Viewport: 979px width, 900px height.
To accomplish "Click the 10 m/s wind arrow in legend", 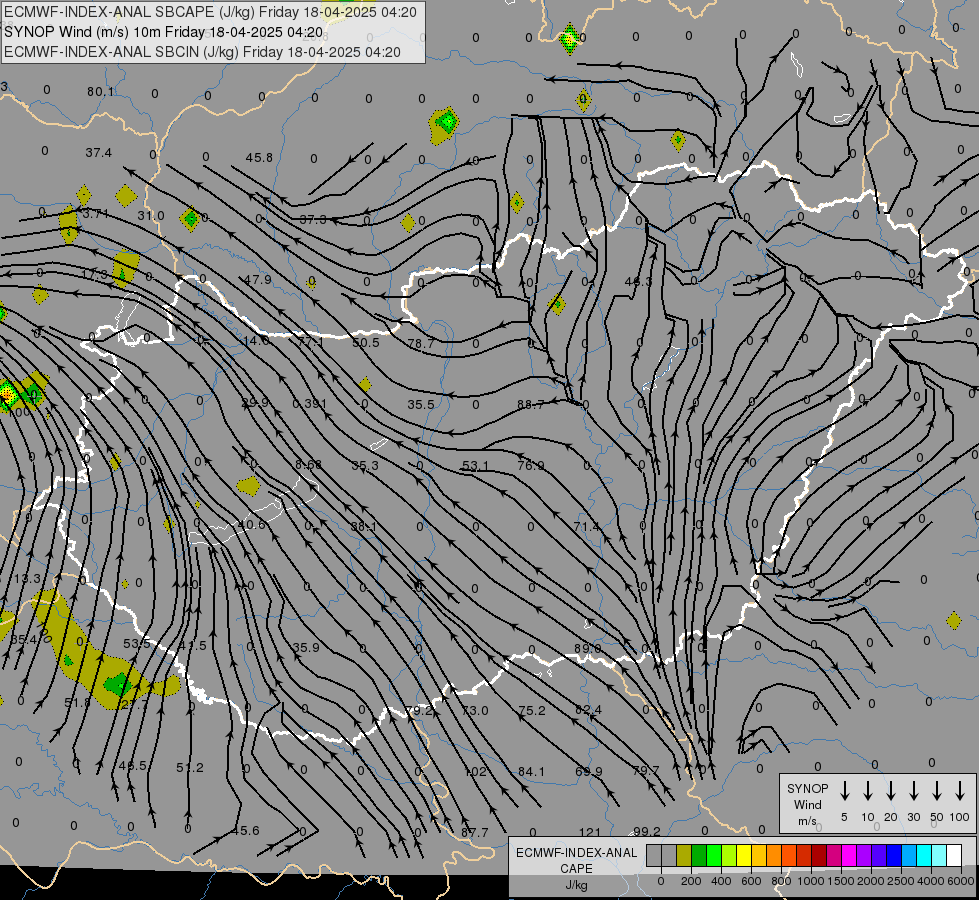I will (867, 791).
